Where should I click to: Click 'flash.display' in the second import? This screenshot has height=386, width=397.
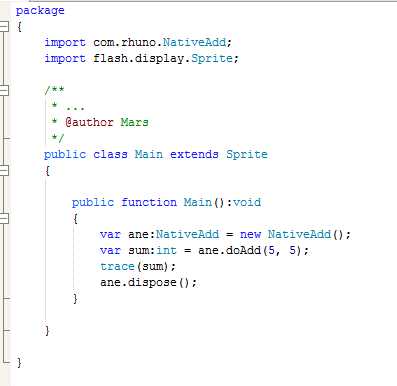pos(138,58)
